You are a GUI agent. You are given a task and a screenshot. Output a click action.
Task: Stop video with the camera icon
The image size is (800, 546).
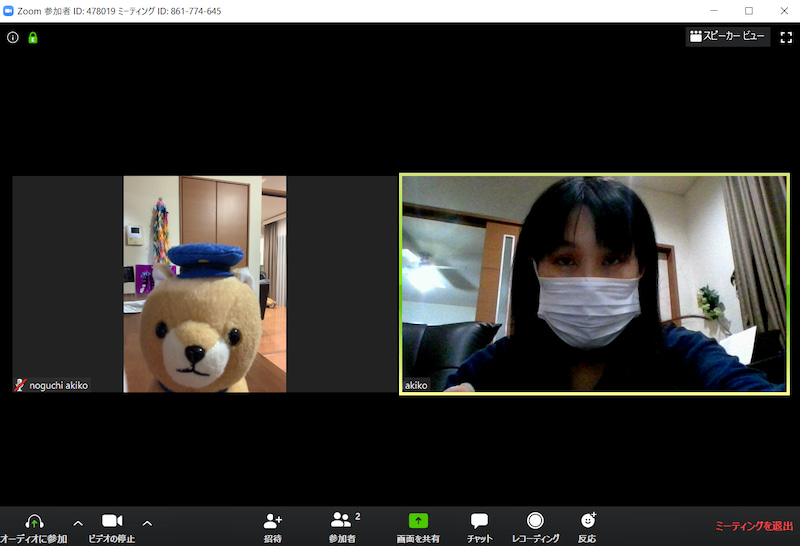(112, 520)
